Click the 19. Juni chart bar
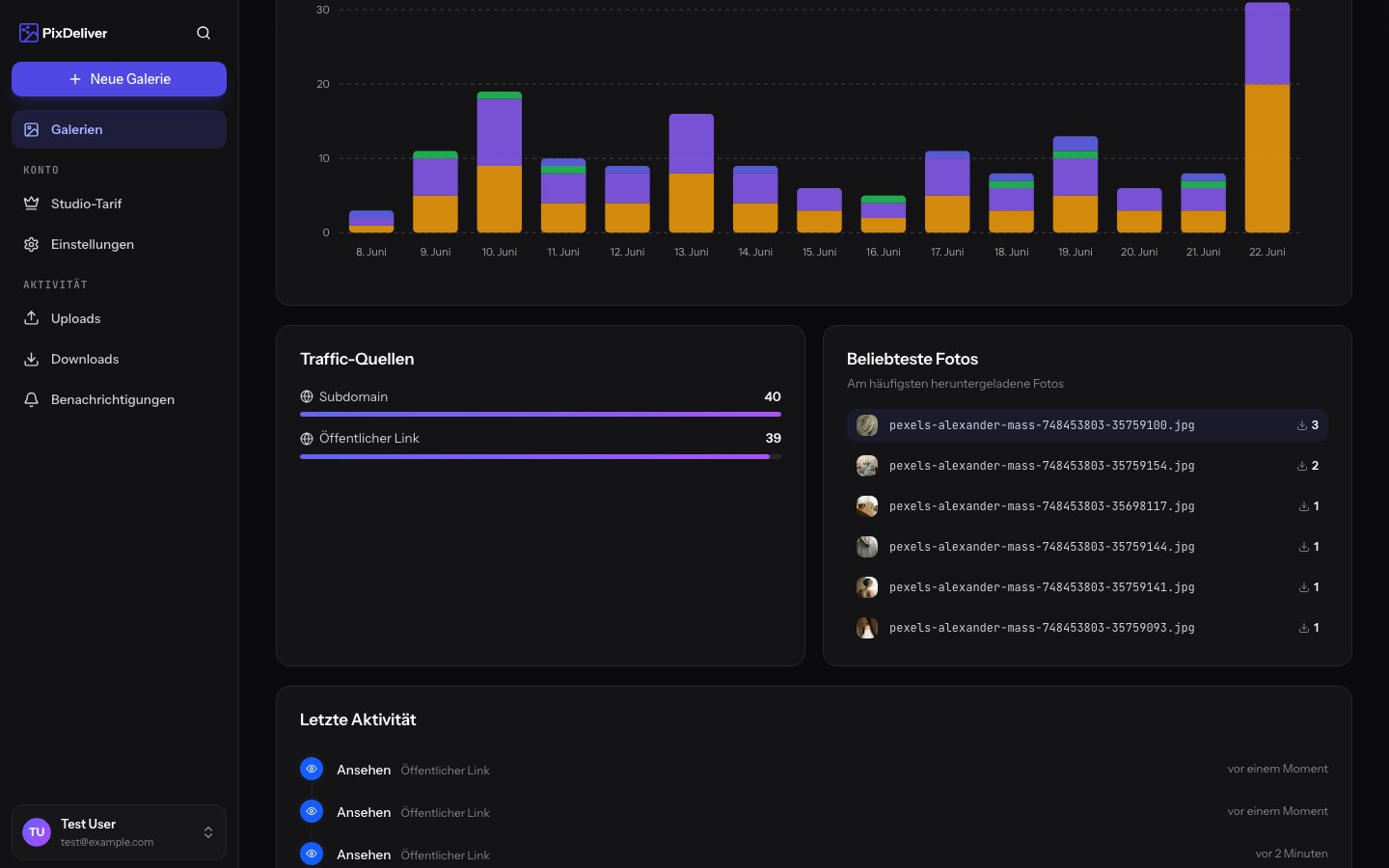This screenshot has width=1389, height=868. tap(1075, 184)
